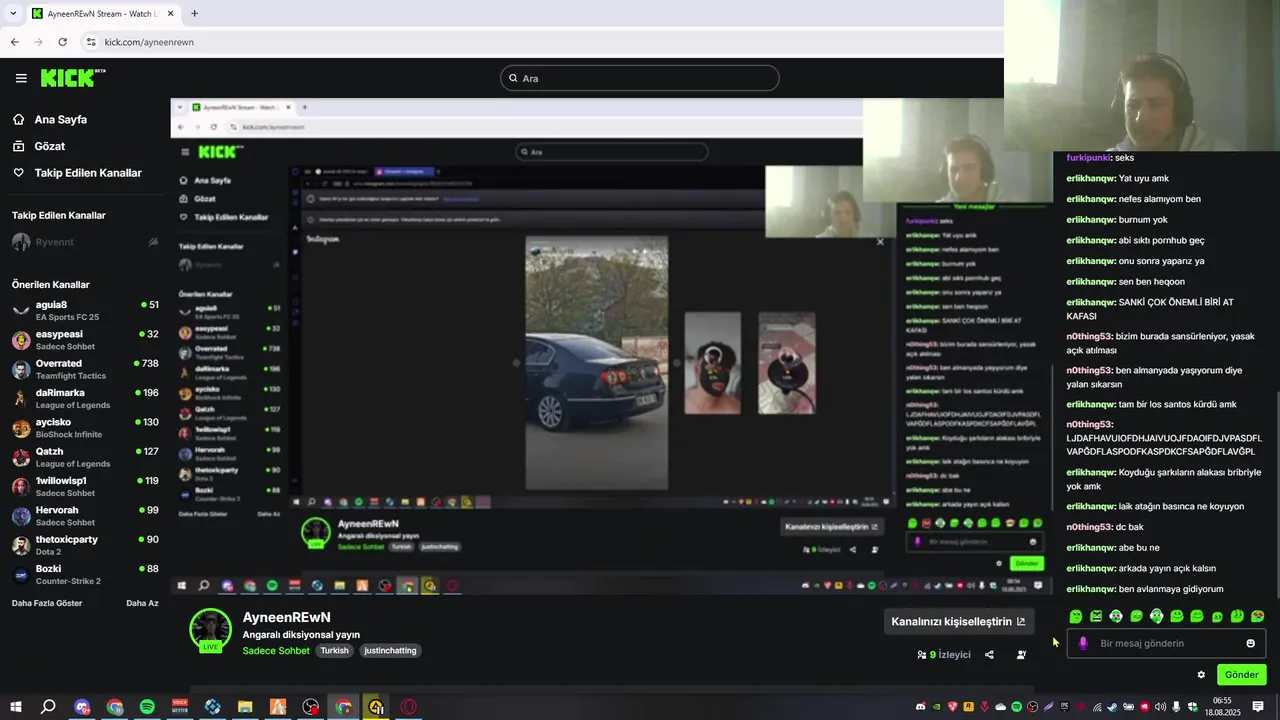Select the AyneenREwN Stream browser tab
The height and width of the screenshot is (720, 1280).
101,14
